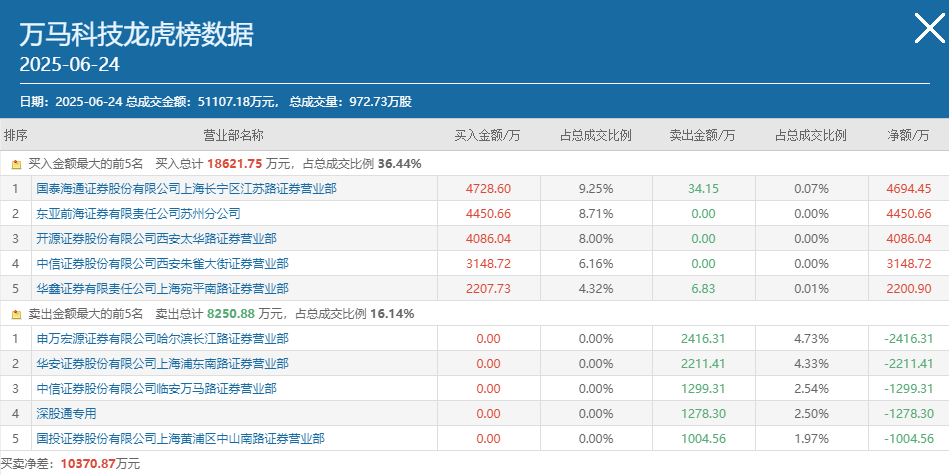The width and height of the screenshot is (949, 475).
Task: Open 开源证券西安太华路证券营业部 link
Action: pos(156,238)
